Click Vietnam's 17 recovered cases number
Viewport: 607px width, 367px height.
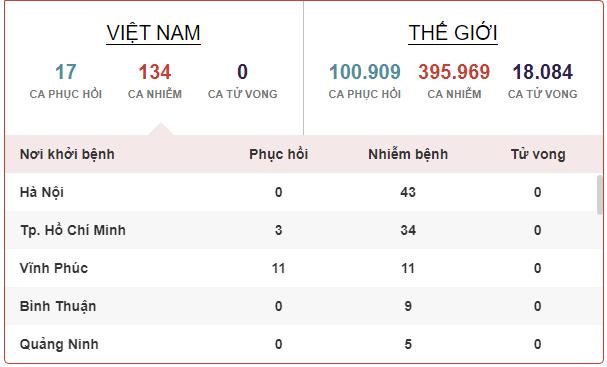click(x=66, y=72)
